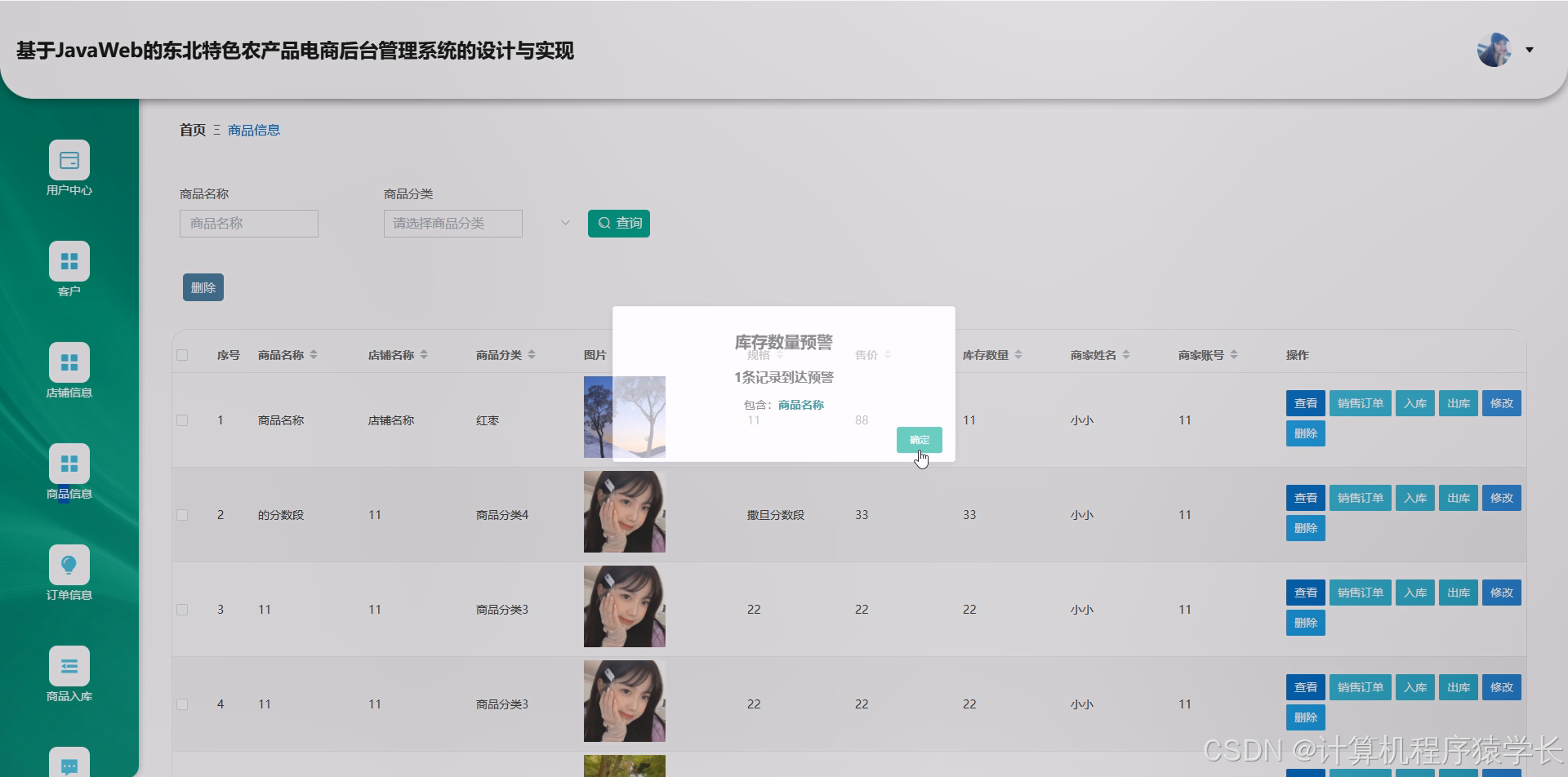Sort by the 库存数量 column arrows
Image resolution: width=1568 pixels, height=777 pixels.
coord(1018,355)
